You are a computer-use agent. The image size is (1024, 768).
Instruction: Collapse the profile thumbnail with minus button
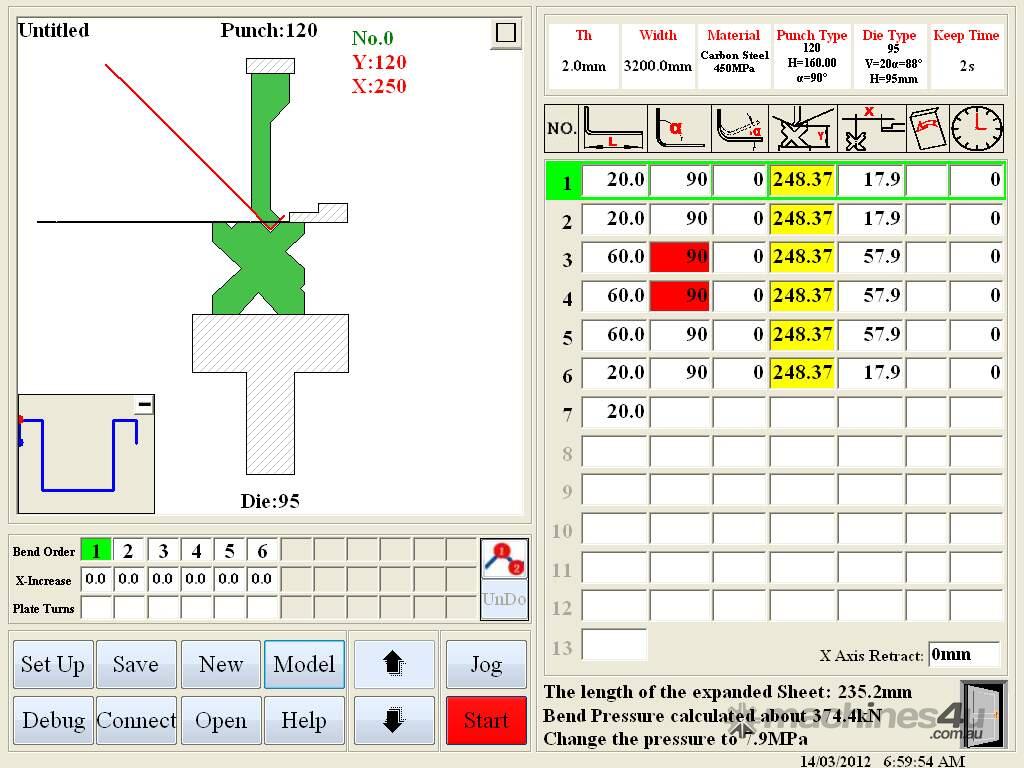point(144,404)
